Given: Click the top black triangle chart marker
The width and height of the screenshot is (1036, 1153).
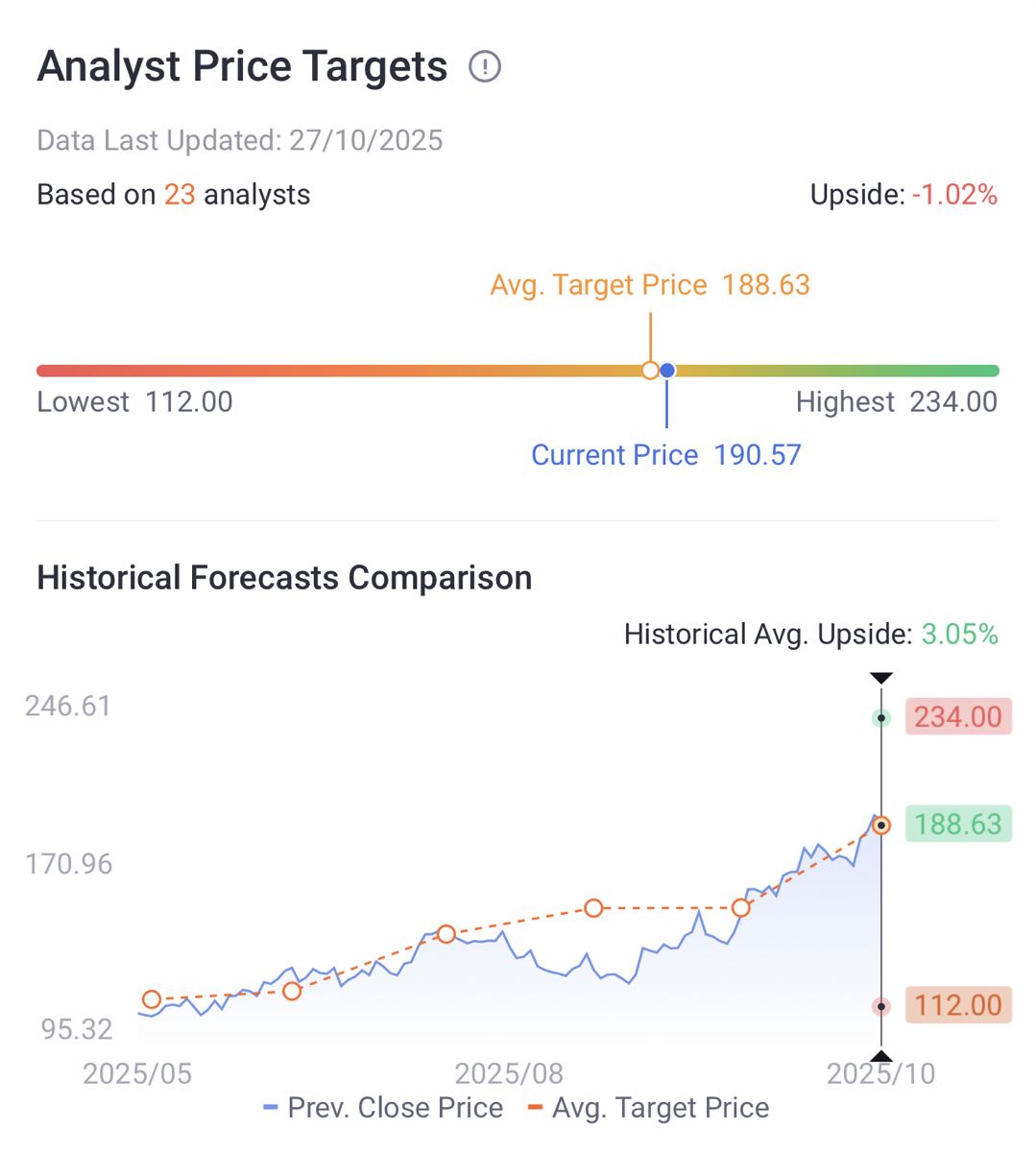Looking at the screenshot, I should pos(881,679).
